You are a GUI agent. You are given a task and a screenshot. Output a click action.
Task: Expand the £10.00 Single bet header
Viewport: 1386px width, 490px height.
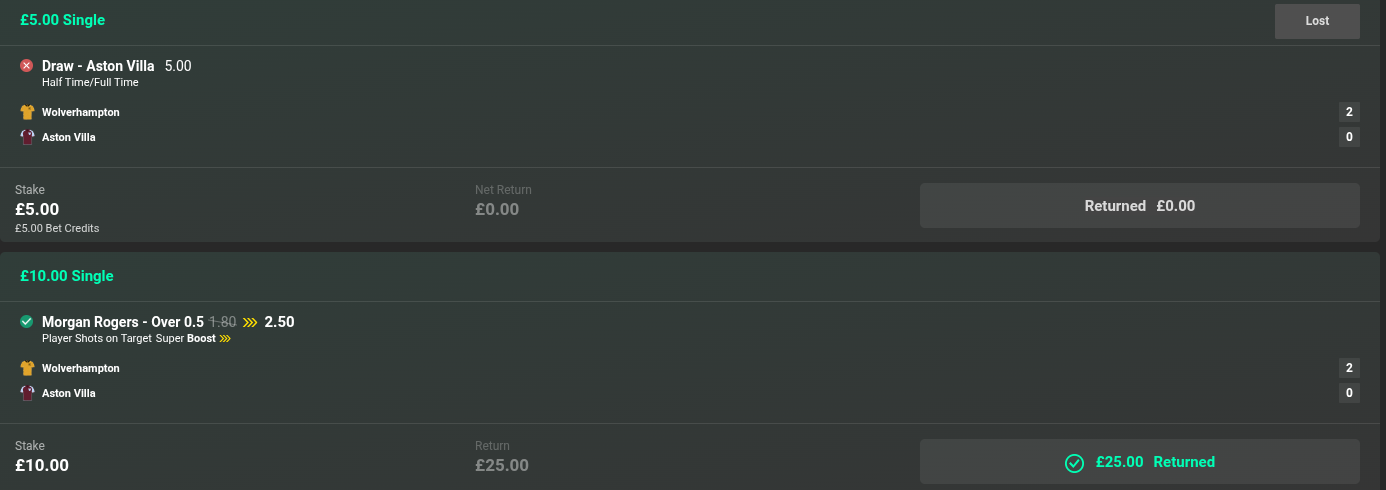66,276
